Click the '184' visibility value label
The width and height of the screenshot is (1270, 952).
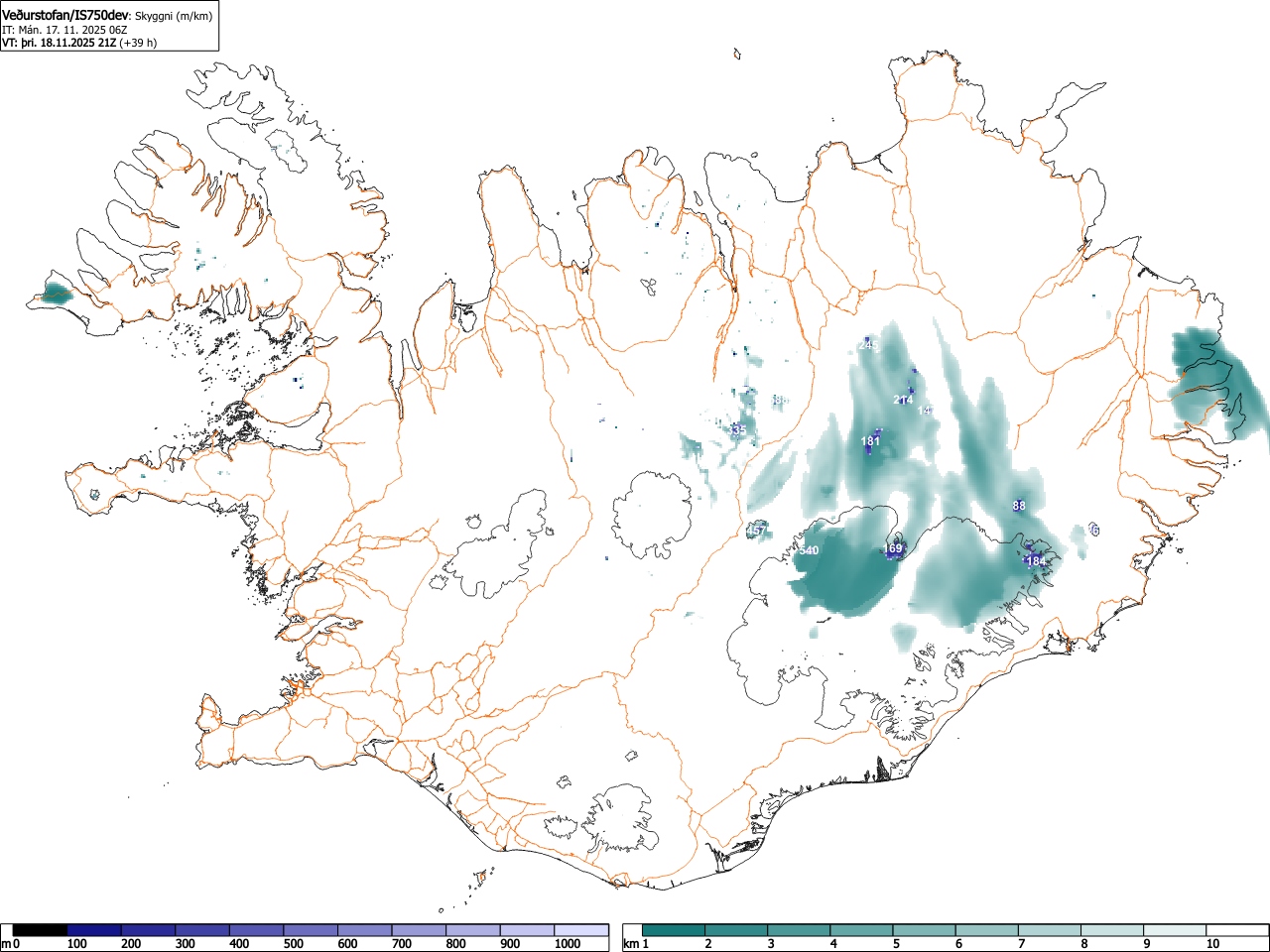click(1036, 561)
